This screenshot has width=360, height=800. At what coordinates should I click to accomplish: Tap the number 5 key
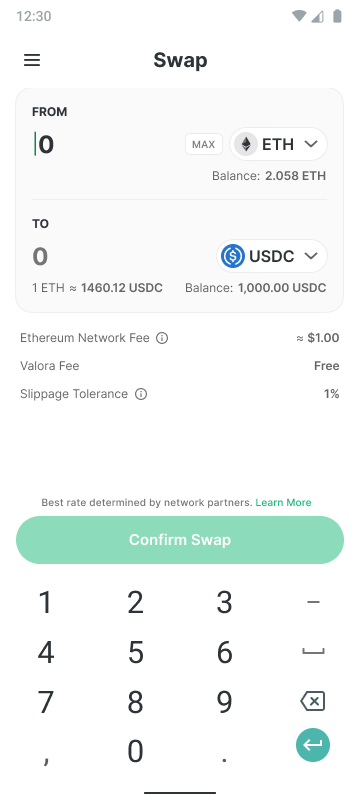(x=135, y=652)
